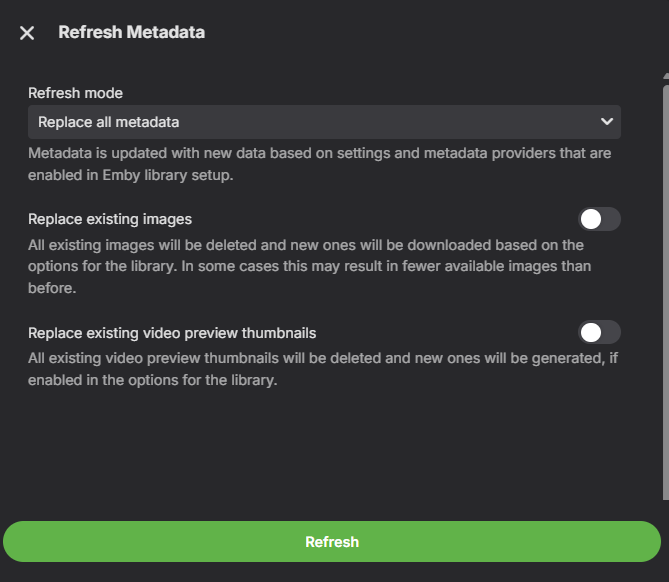The height and width of the screenshot is (582, 669).
Task: Turn on Replace existing video preview thumbnails
Action: tap(599, 332)
